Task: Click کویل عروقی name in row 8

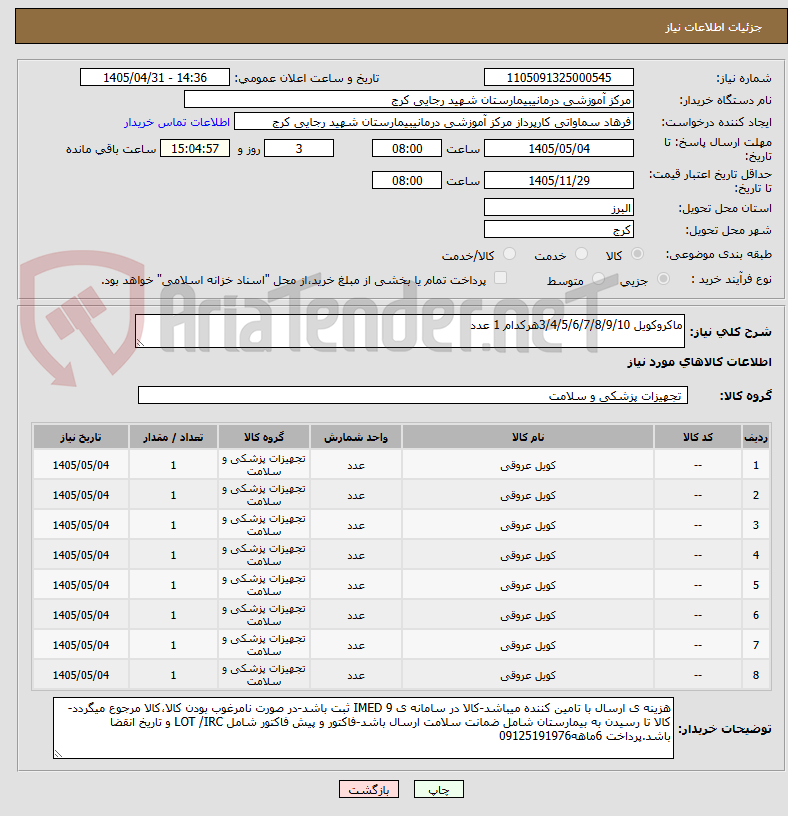Action: (528, 675)
